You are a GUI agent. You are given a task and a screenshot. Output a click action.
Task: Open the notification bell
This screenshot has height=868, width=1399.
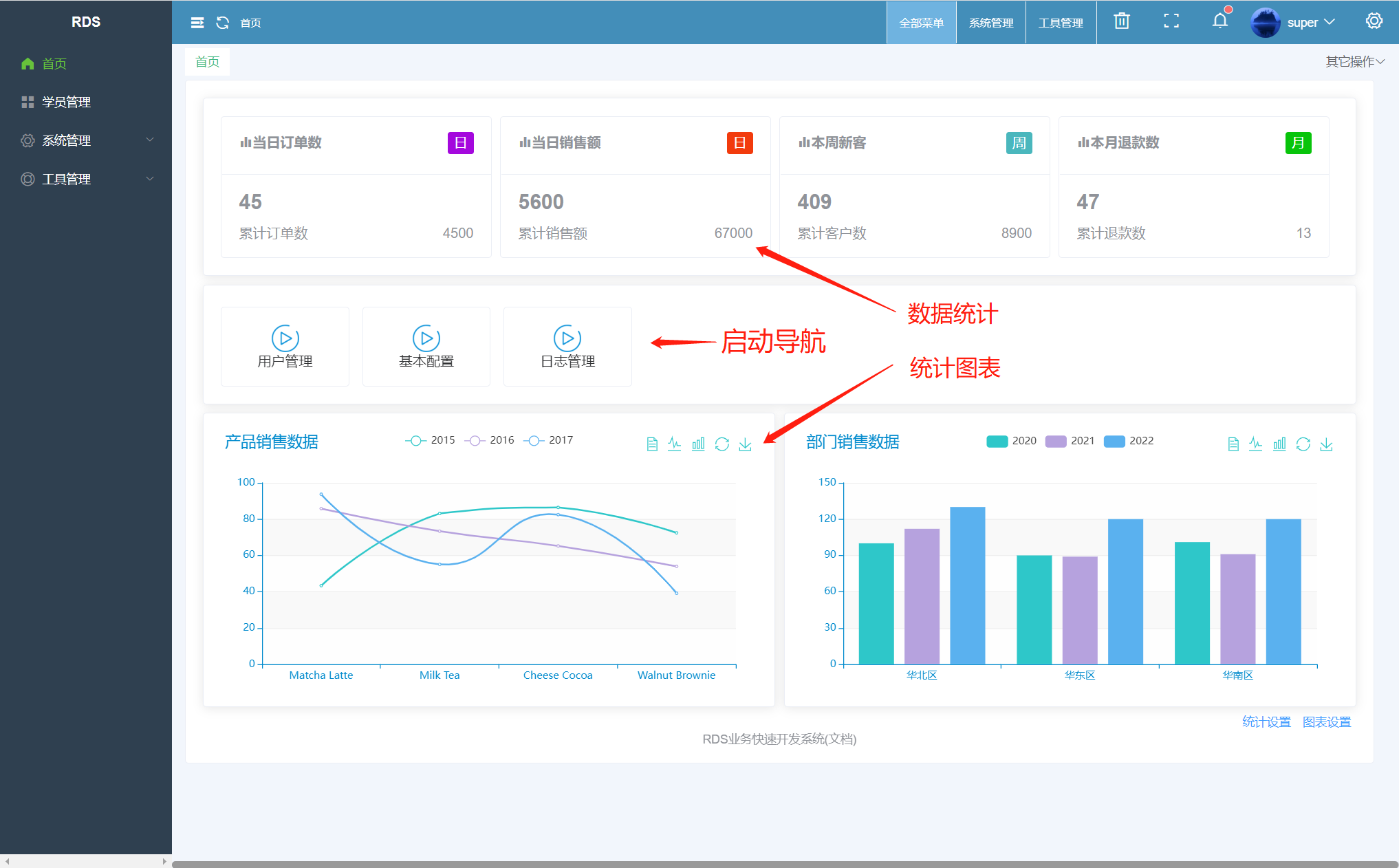click(1219, 21)
